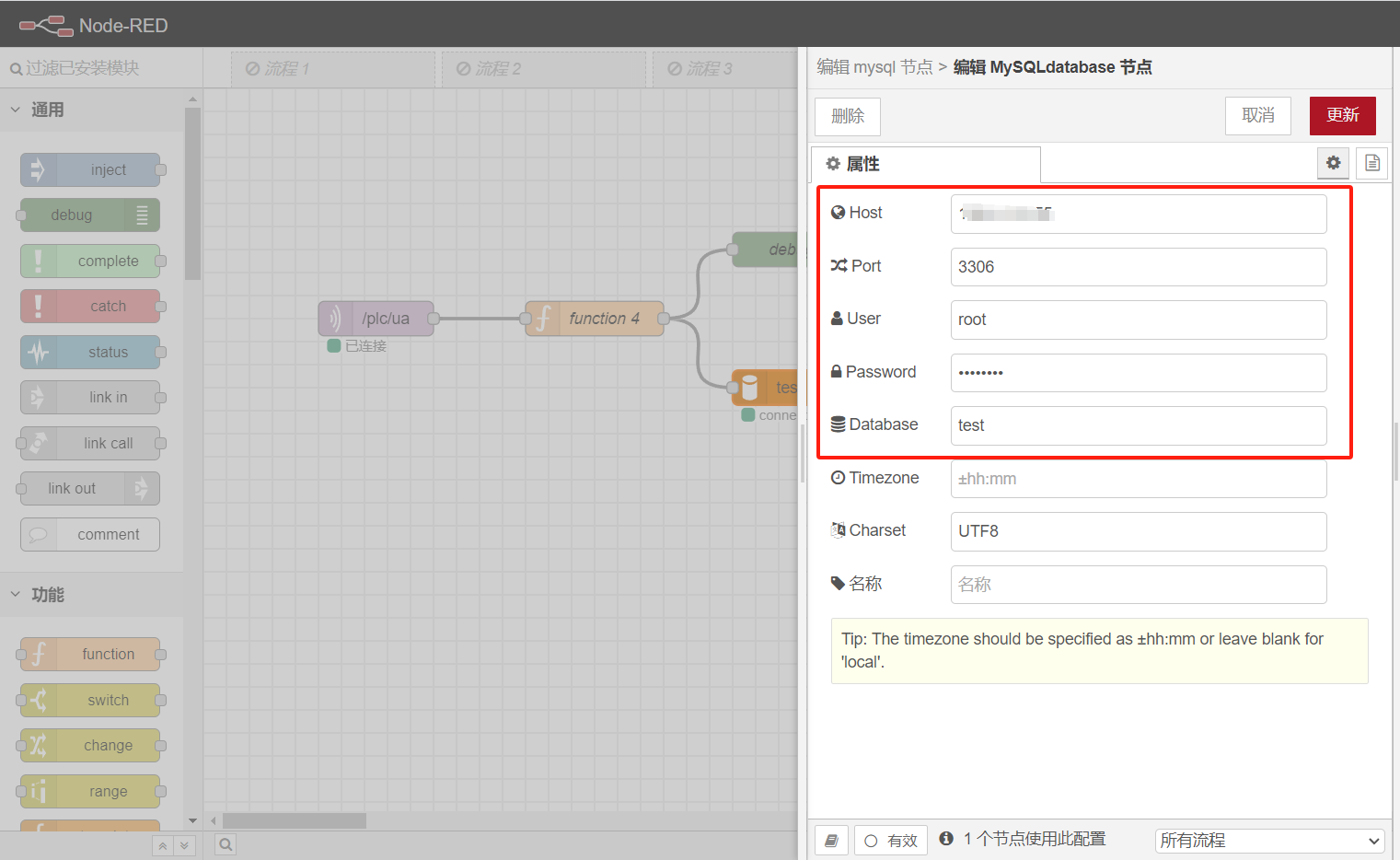Focus the Host input field
Image resolution: width=1400 pixels, height=860 pixels.
pos(1139,214)
